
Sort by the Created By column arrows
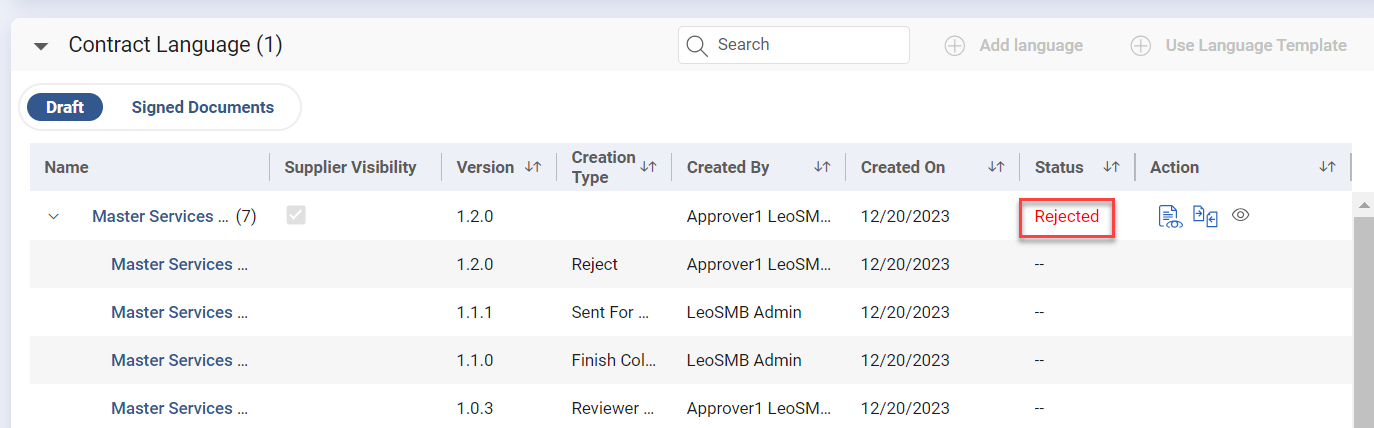pyautogui.click(x=822, y=167)
